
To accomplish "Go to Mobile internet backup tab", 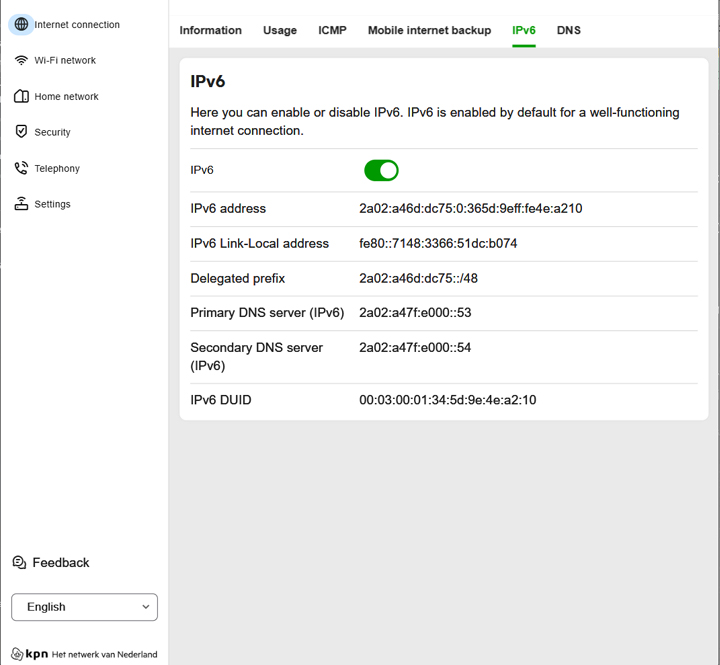I will coord(429,30).
